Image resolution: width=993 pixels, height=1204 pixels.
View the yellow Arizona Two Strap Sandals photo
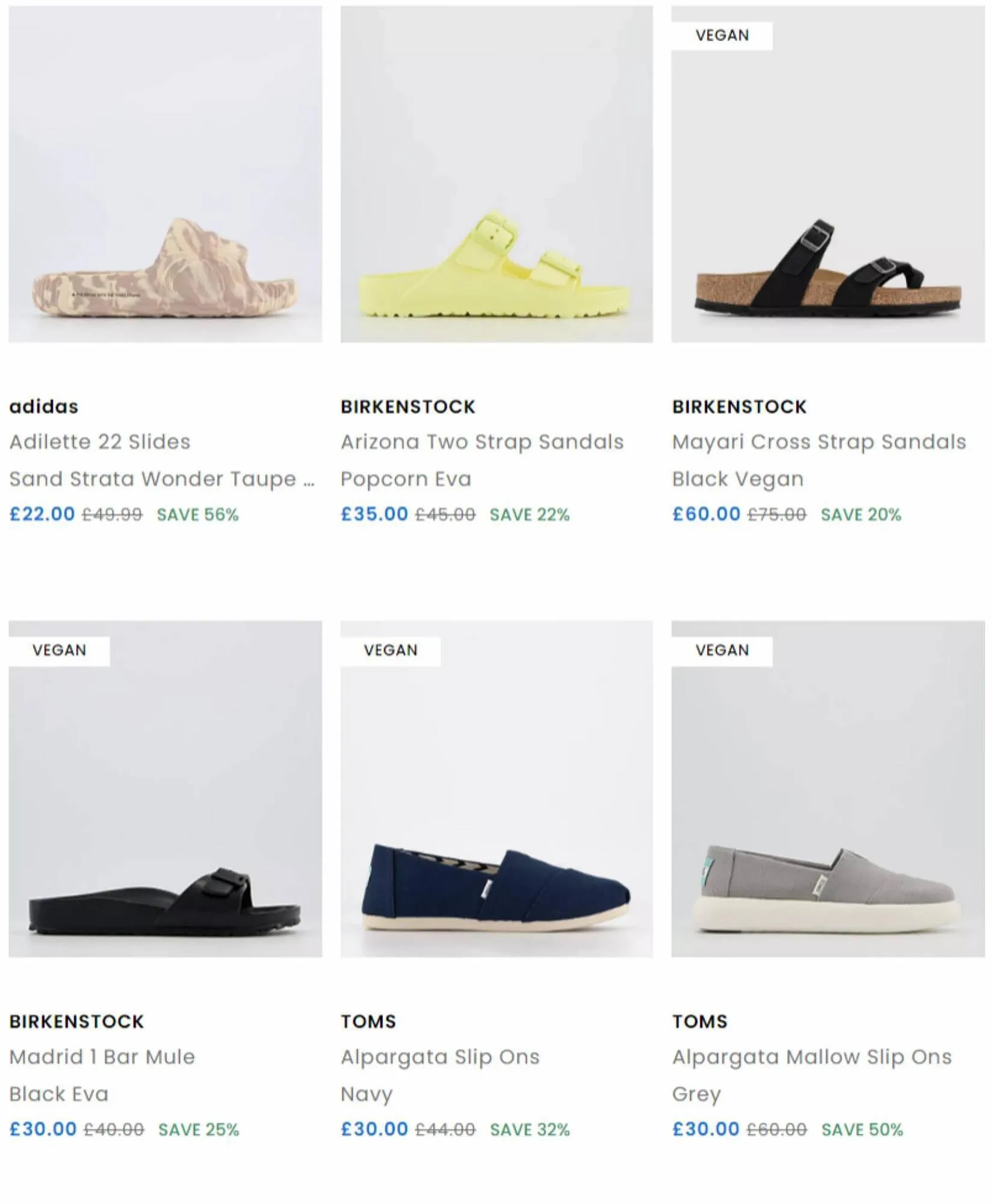(x=496, y=174)
